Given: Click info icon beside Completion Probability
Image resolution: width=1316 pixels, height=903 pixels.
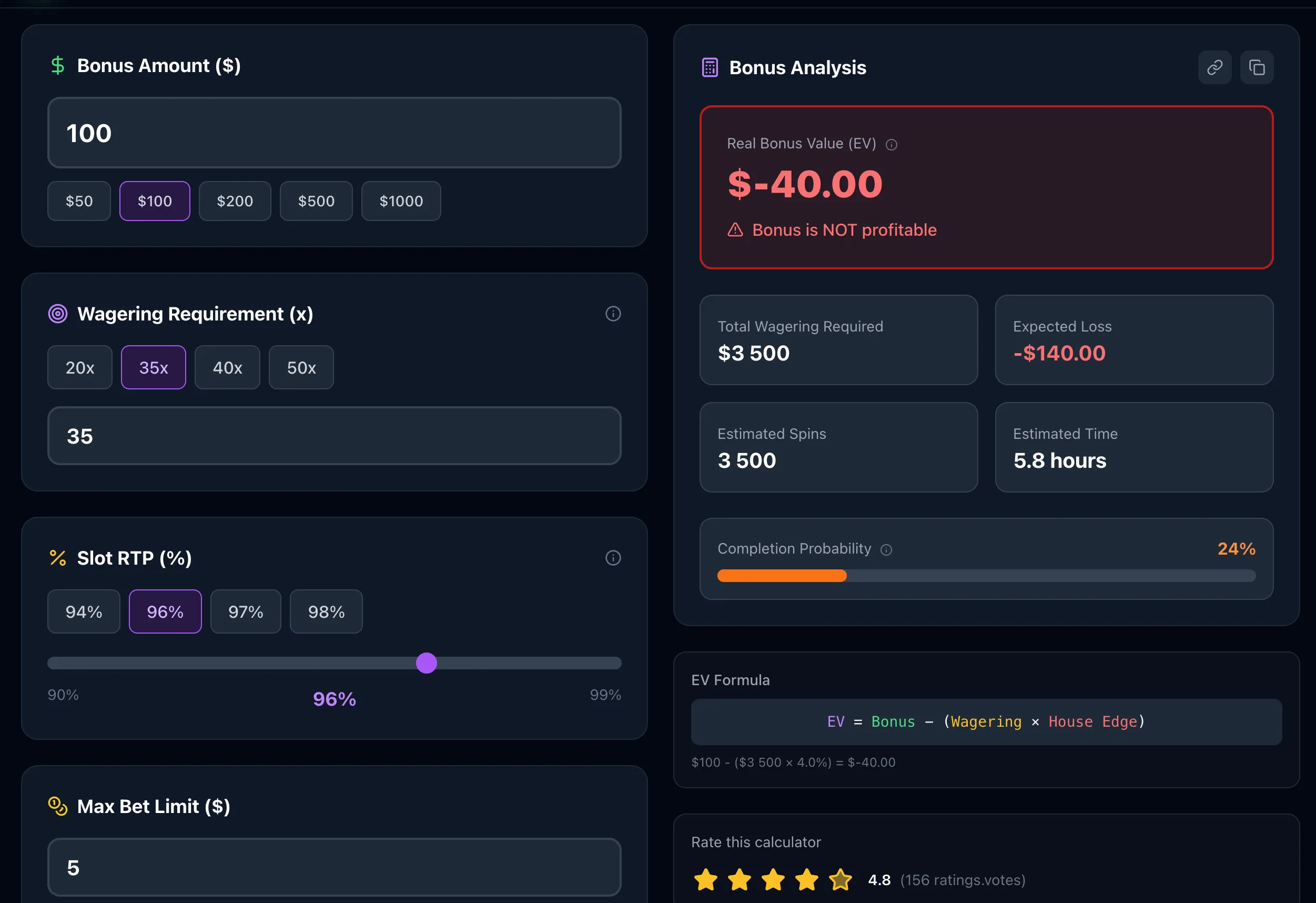Looking at the screenshot, I should click(x=886, y=550).
